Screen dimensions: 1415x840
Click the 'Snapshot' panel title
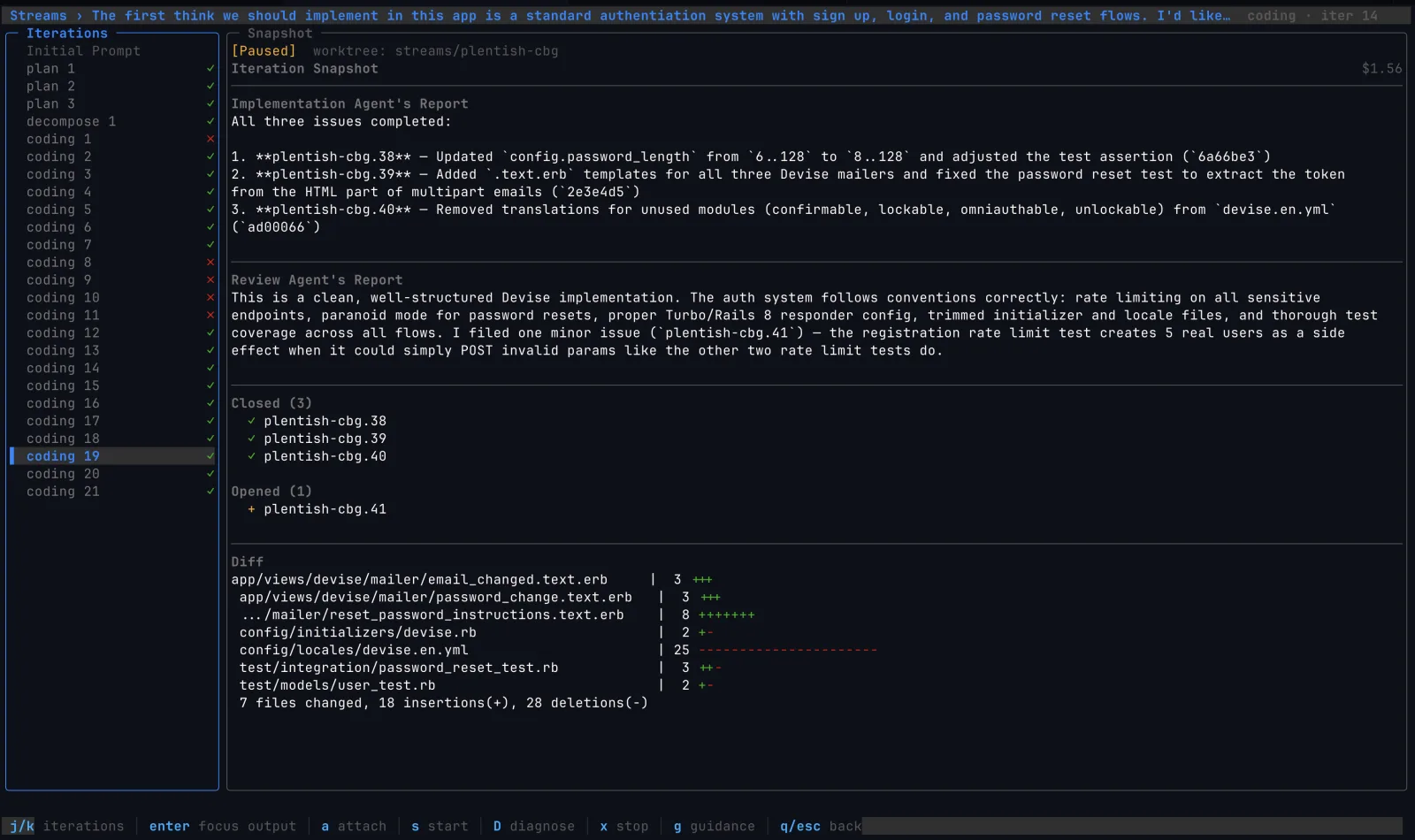(x=279, y=34)
